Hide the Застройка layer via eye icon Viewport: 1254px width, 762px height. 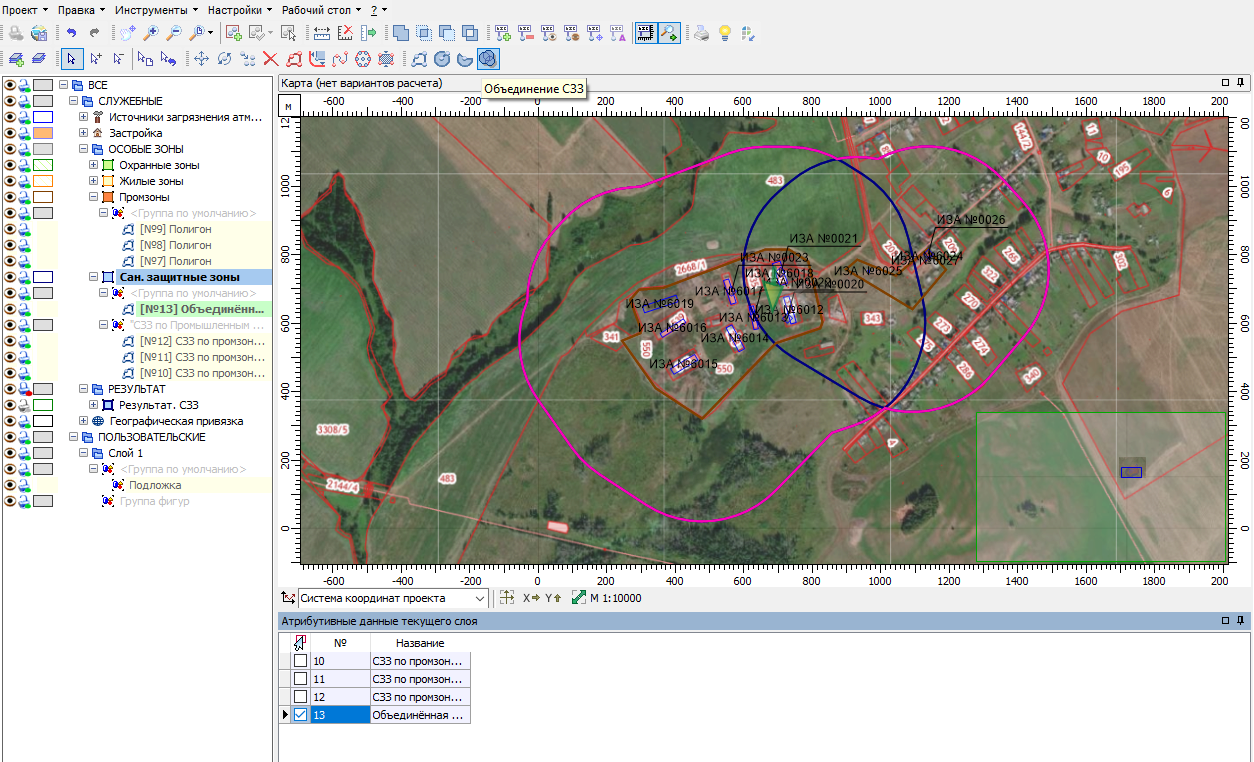[10, 133]
